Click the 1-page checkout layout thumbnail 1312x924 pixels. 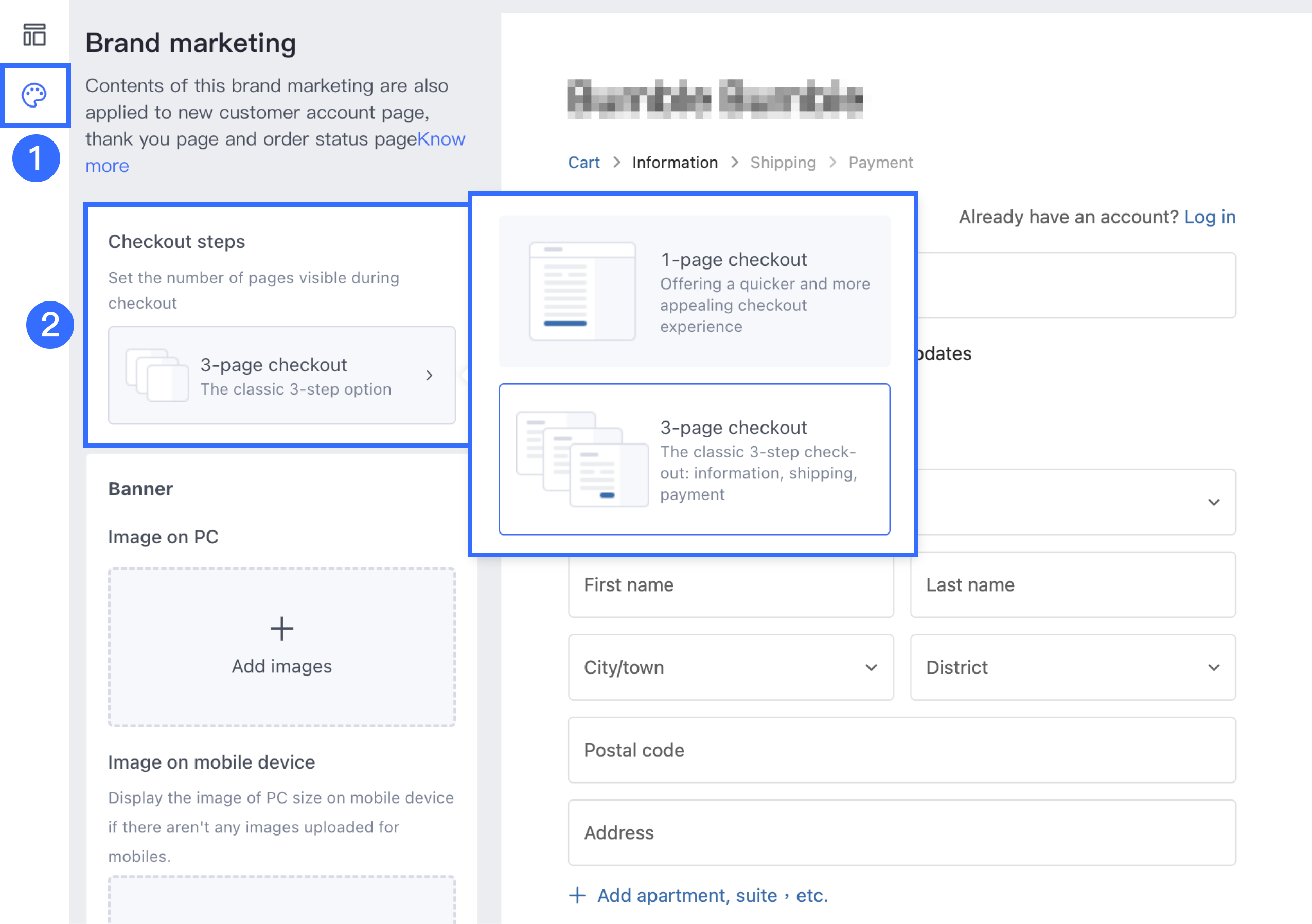coord(582,291)
